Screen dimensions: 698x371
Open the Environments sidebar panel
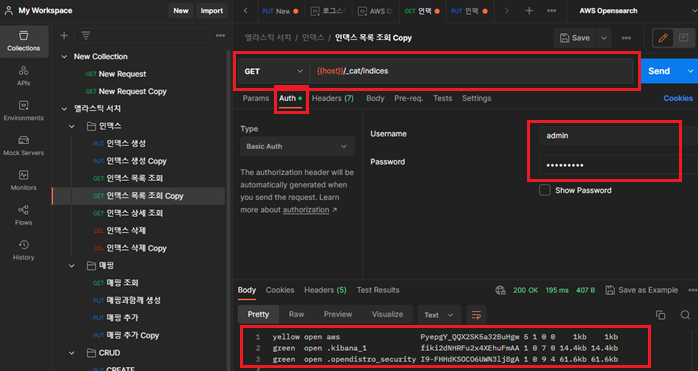click(x=24, y=111)
